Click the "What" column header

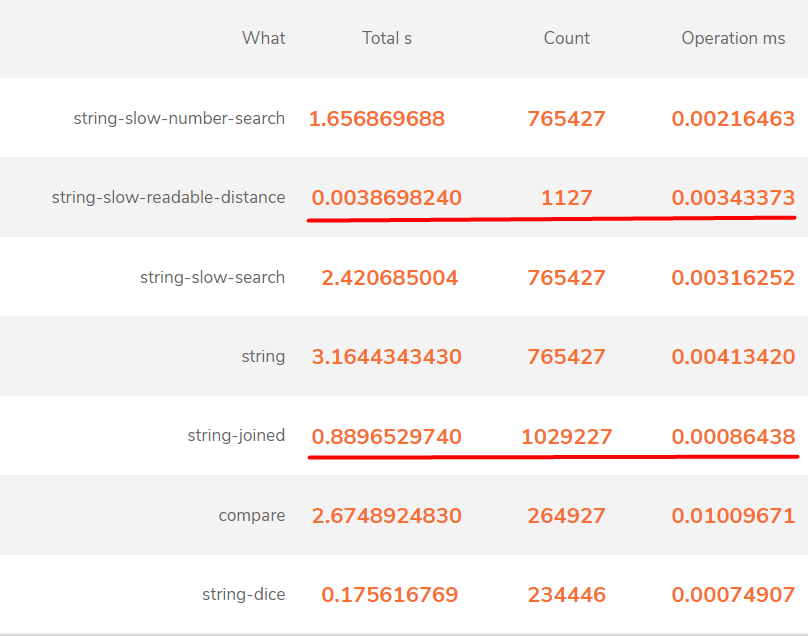[x=263, y=38]
